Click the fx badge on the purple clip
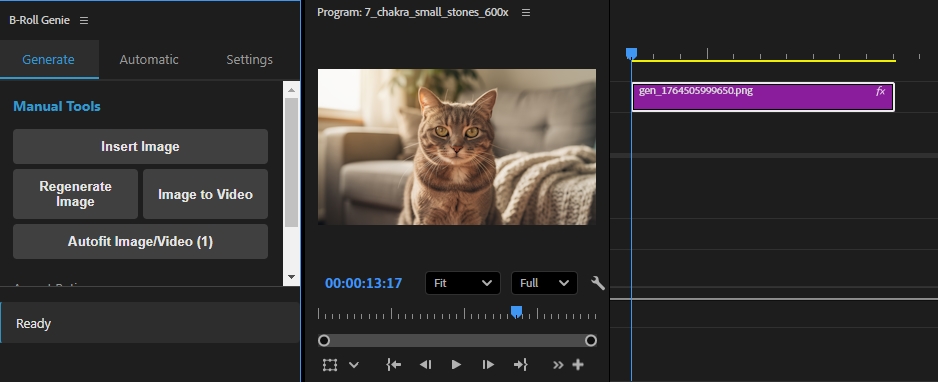938x382 pixels. coord(881,91)
